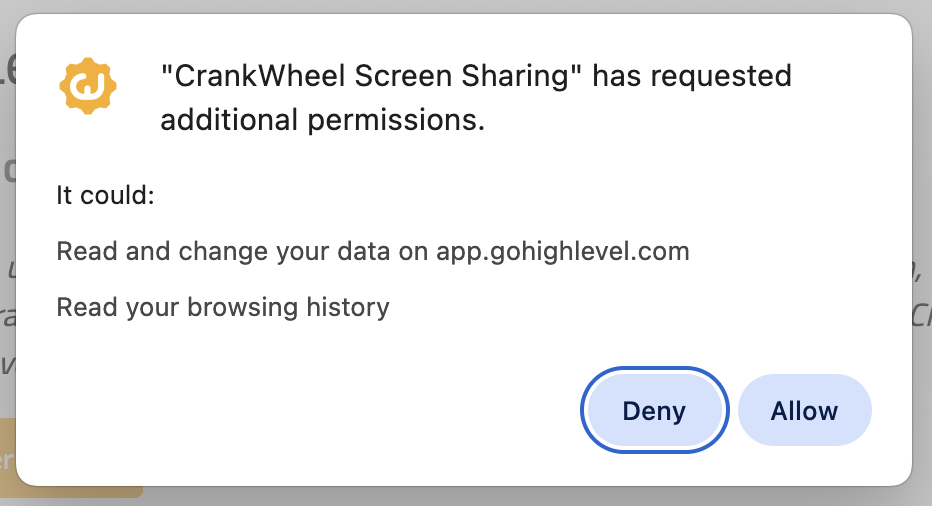Click the "It could:" label
Screen dimensions: 932x506
coord(105,195)
